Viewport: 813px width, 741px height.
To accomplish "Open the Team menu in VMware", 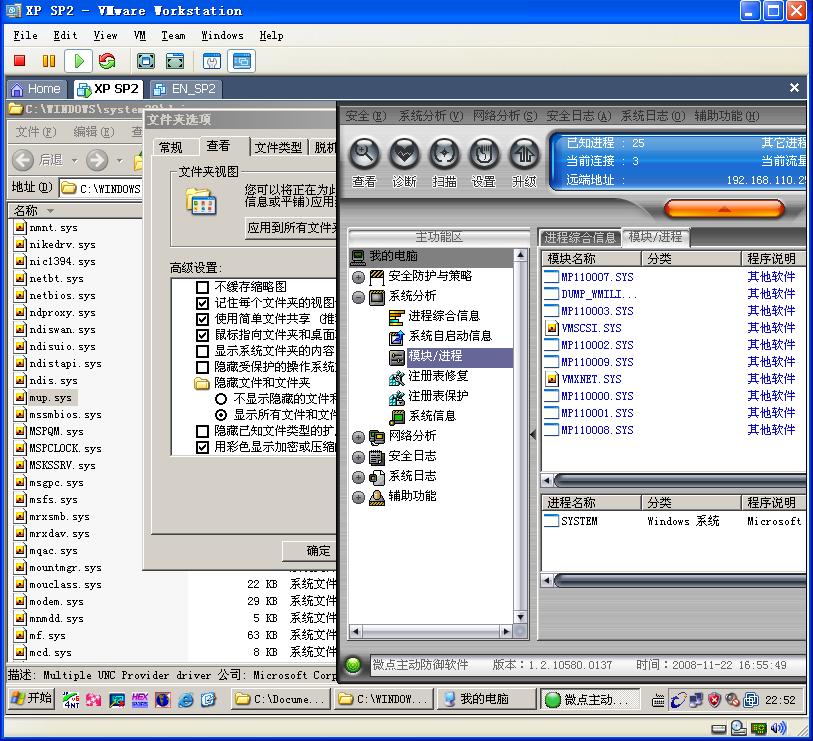I will (x=173, y=36).
